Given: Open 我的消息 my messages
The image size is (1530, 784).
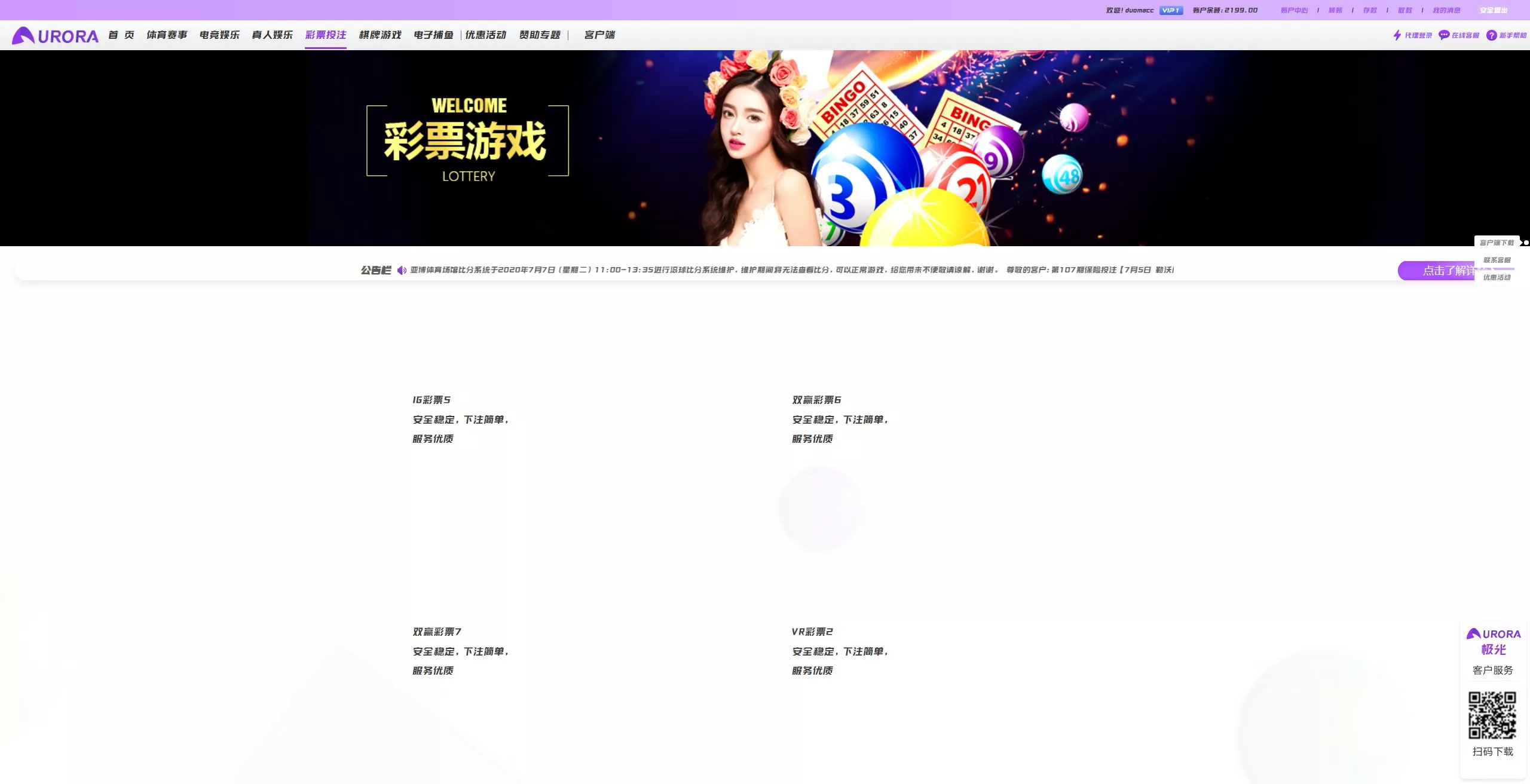Looking at the screenshot, I should coord(1446,10).
